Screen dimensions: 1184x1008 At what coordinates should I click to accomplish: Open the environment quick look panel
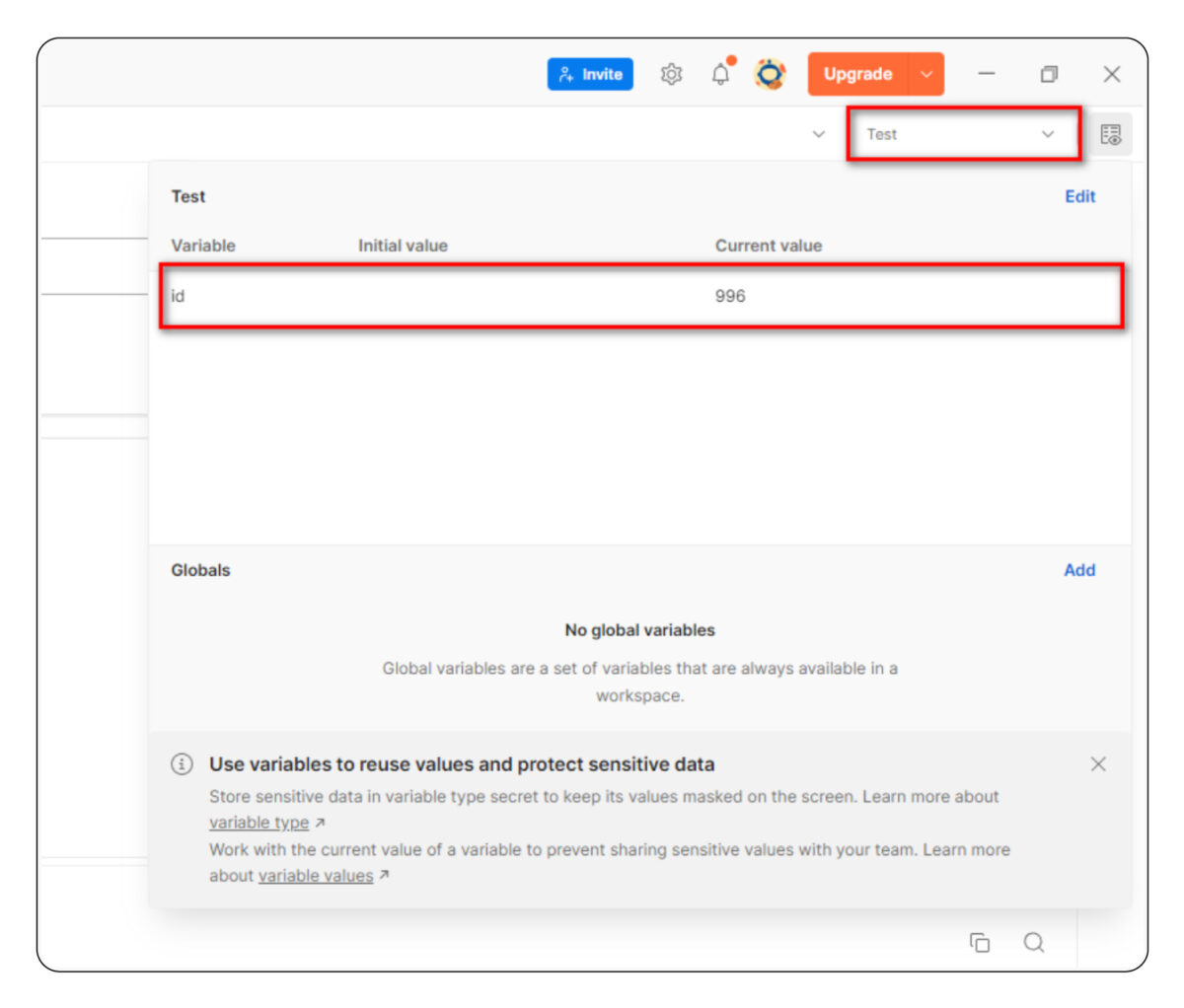click(1110, 135)
